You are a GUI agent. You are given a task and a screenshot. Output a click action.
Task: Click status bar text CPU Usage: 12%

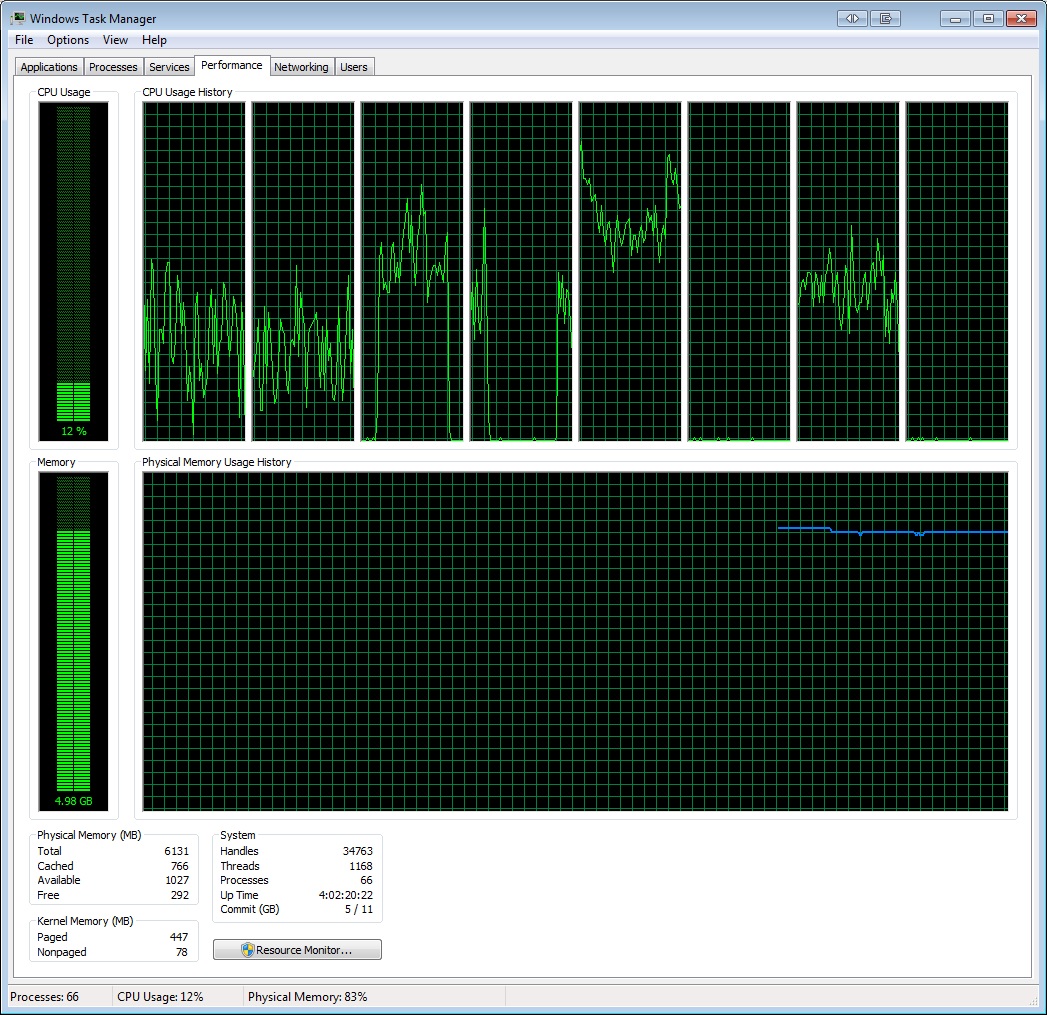[x=160, y=996]
